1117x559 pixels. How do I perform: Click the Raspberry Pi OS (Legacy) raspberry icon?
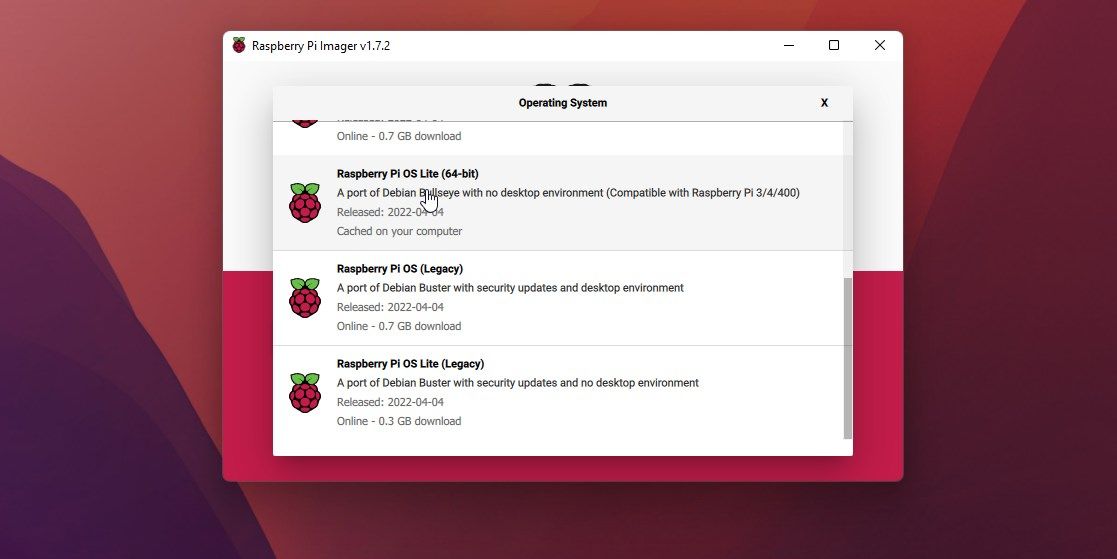[x=305, y=298]
